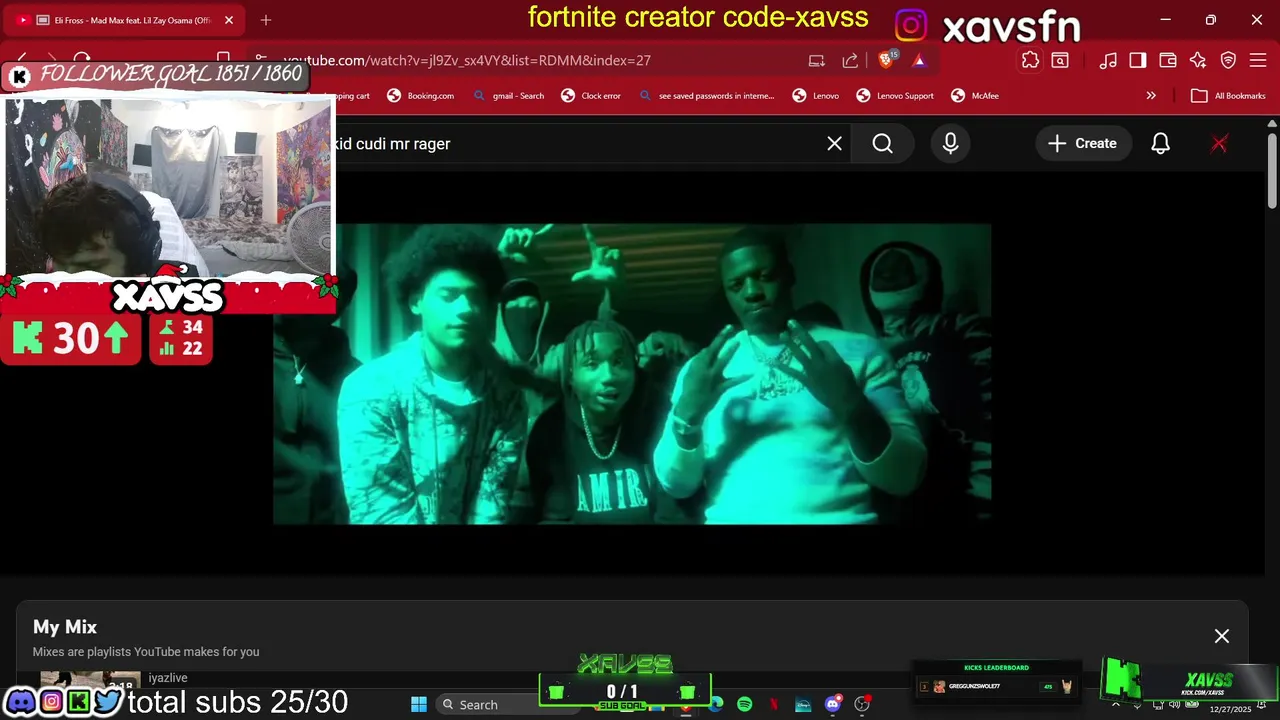Click the playing music video
Screen dimensions: 1280x720
pyautogui.click(x=632, y=374)
